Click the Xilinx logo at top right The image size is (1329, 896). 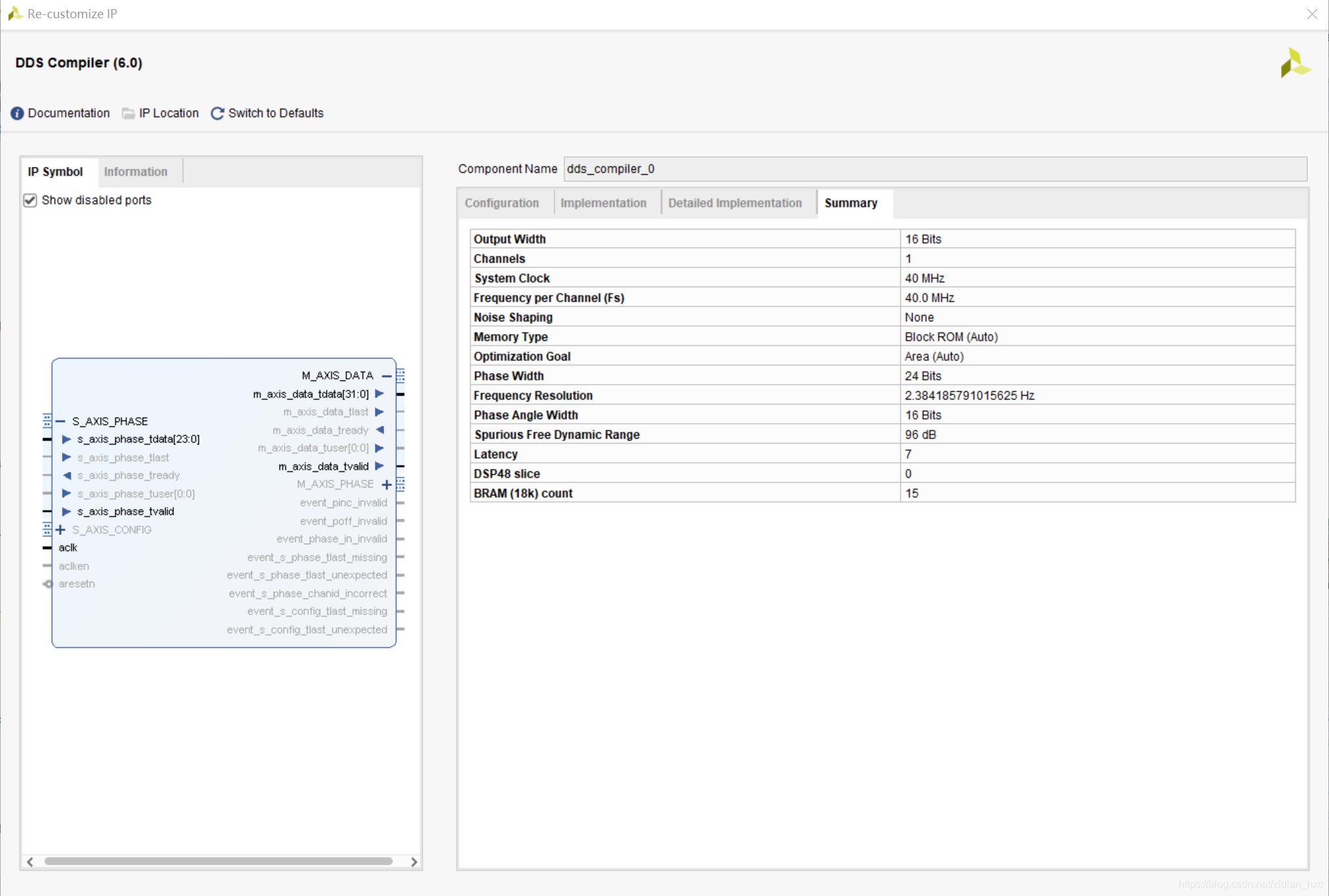[1294, 63]
